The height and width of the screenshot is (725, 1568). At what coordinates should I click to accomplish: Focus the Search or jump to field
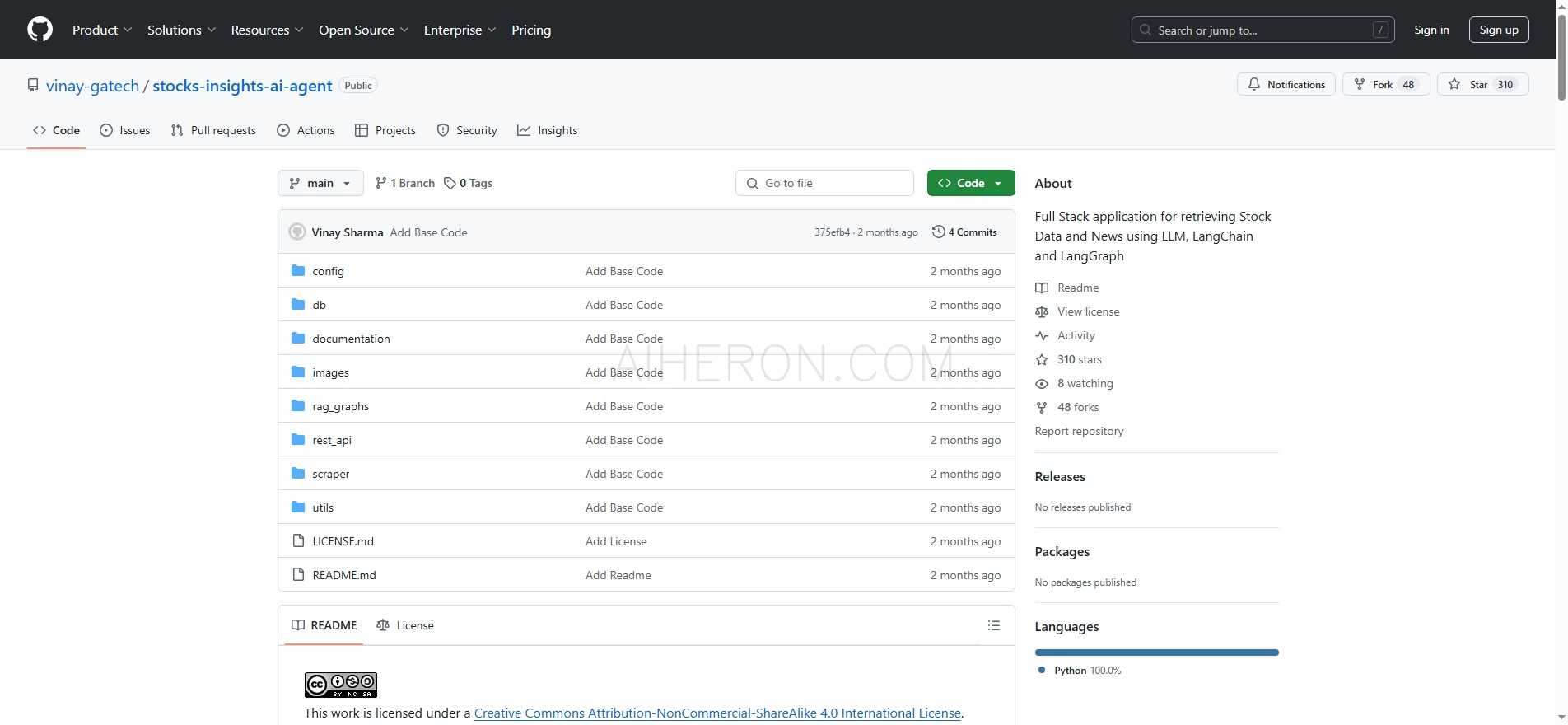click(x=1262, y=30)
